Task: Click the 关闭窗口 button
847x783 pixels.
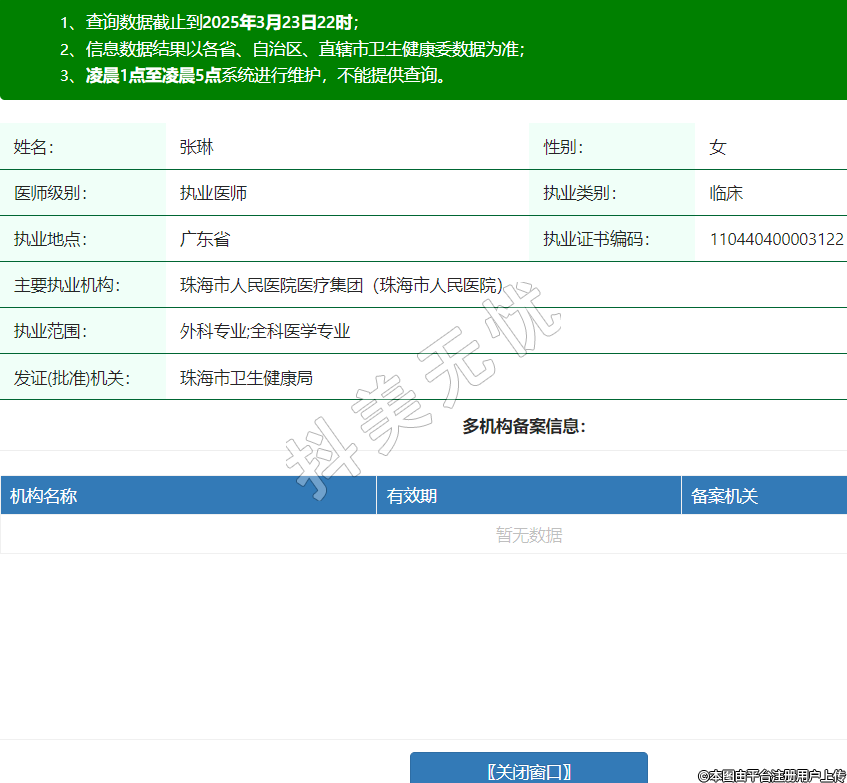Action: tap(529, 770)
